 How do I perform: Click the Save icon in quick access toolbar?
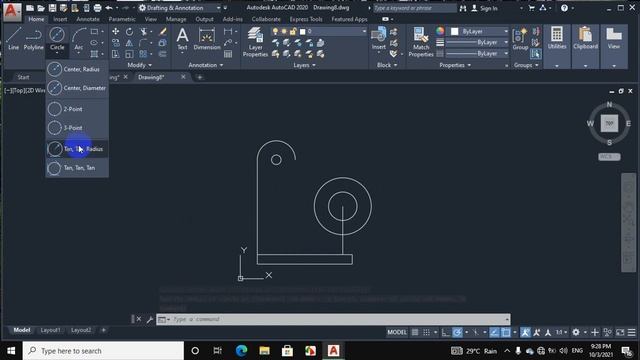[52, 8]
